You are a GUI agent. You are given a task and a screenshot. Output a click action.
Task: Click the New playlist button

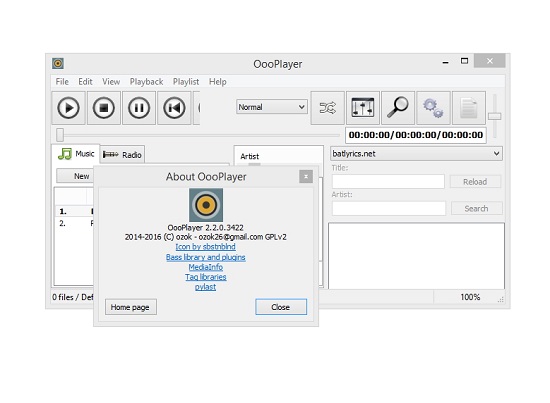[x=75, y=176]
